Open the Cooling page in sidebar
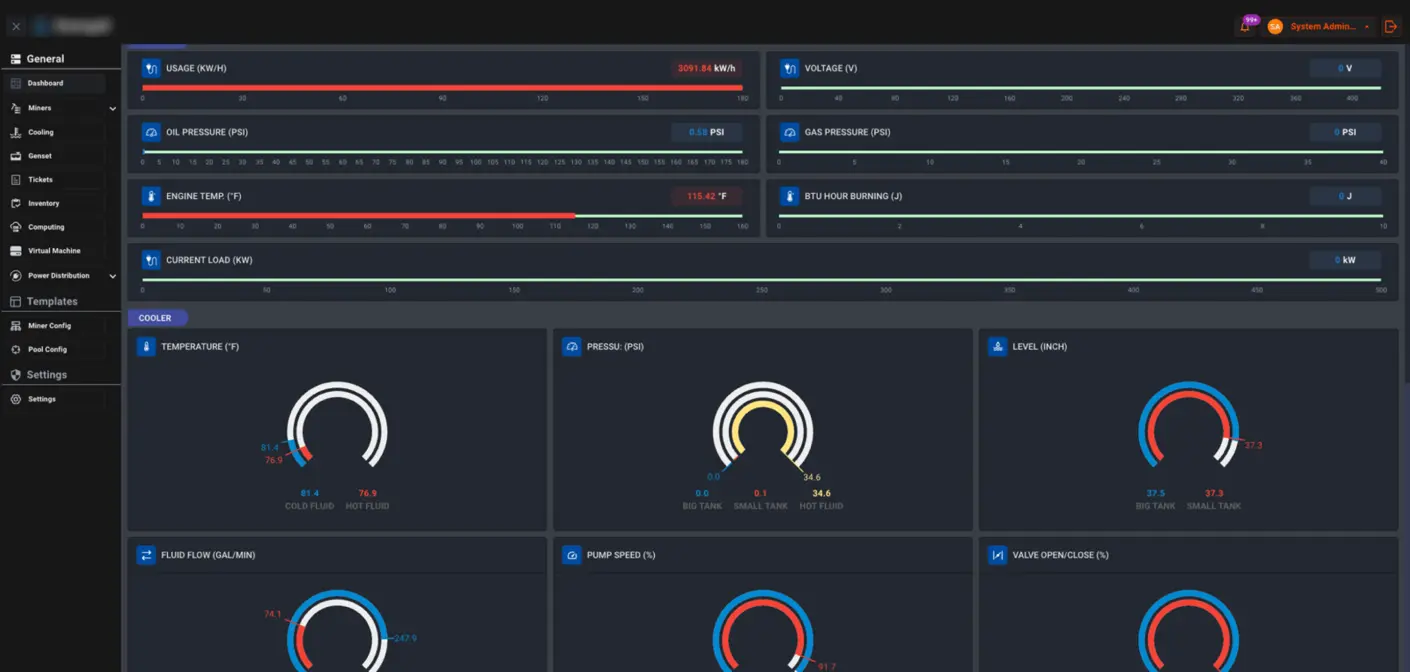 pyautogui.click(x=40, y=132)
